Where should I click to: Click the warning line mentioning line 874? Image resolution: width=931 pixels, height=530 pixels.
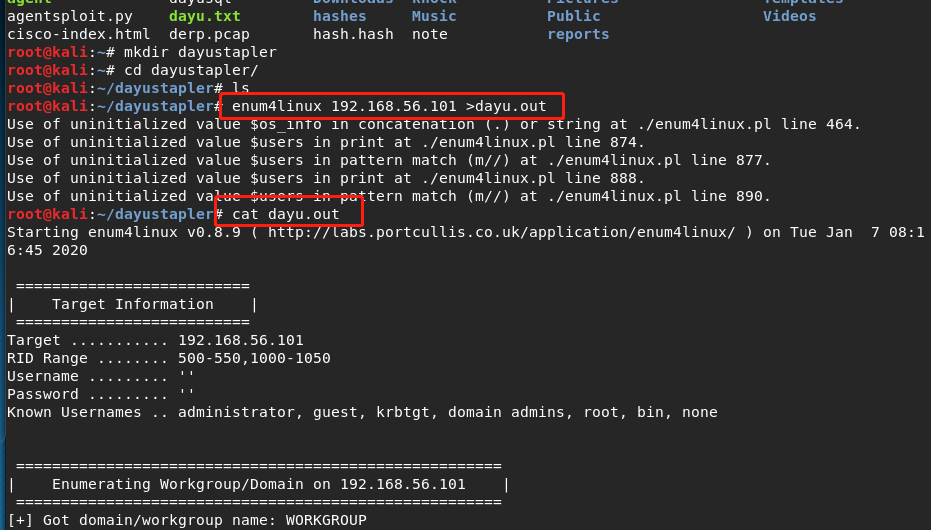coord(326,142)
